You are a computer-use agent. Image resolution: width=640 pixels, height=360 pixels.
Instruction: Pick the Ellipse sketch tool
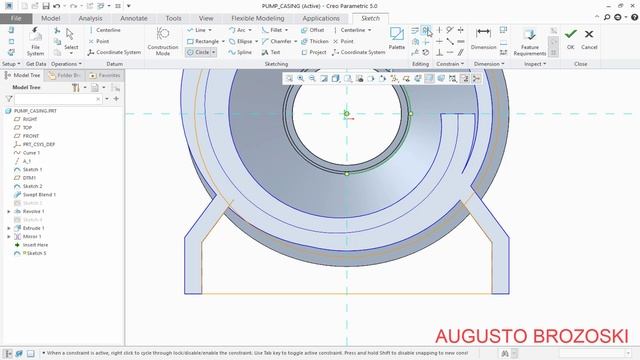coord(241,41)
